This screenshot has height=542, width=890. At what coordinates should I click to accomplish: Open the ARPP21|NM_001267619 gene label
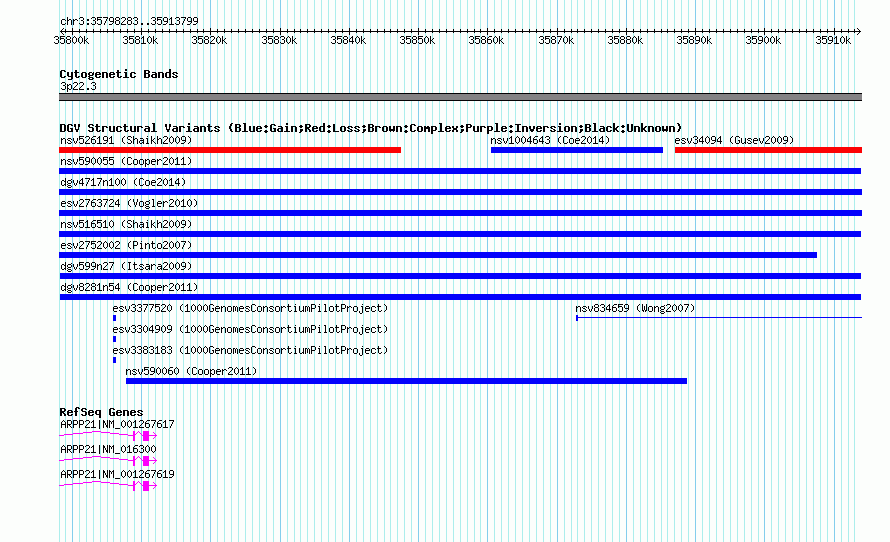[x=117, y=474]
